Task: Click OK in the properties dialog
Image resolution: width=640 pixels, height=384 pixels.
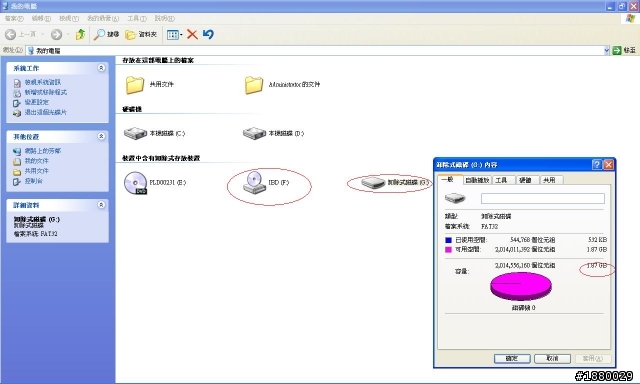Action: pos(512,358)
